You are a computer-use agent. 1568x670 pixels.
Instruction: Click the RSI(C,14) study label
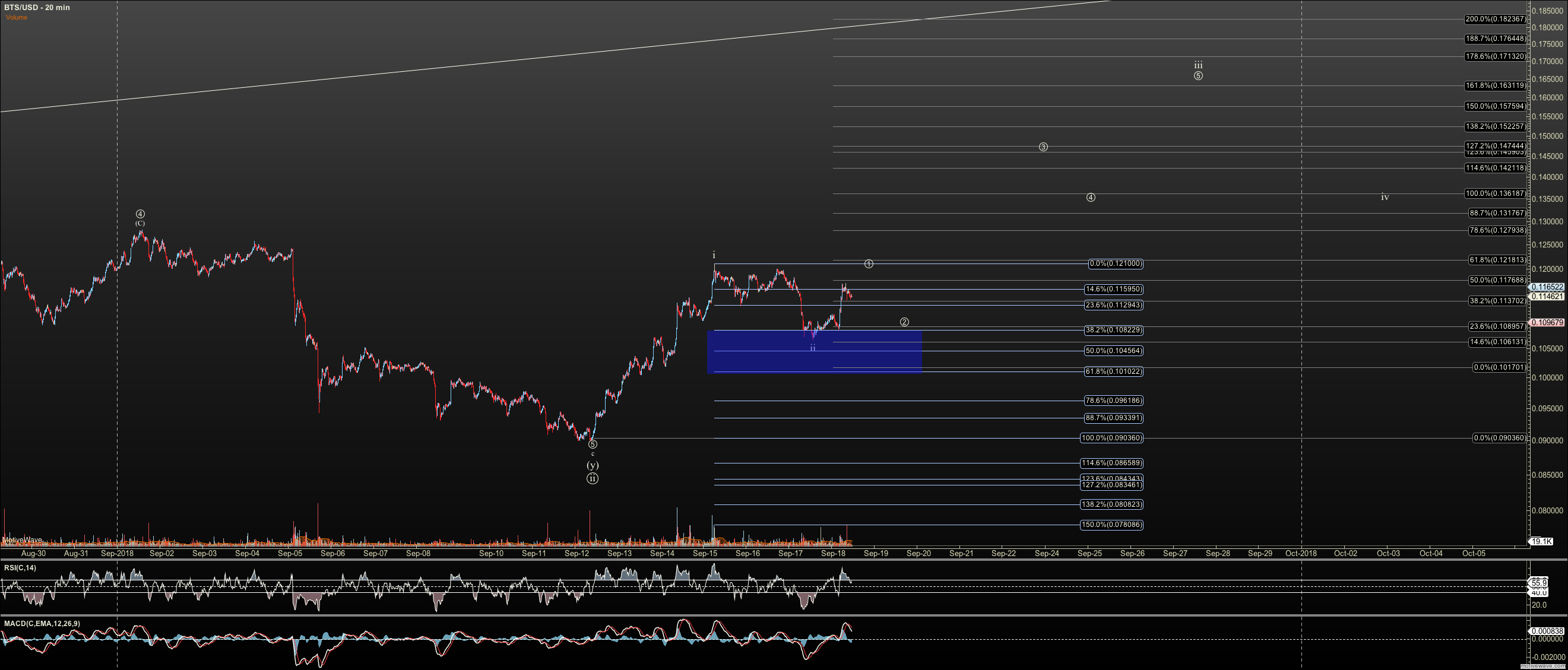20,568
